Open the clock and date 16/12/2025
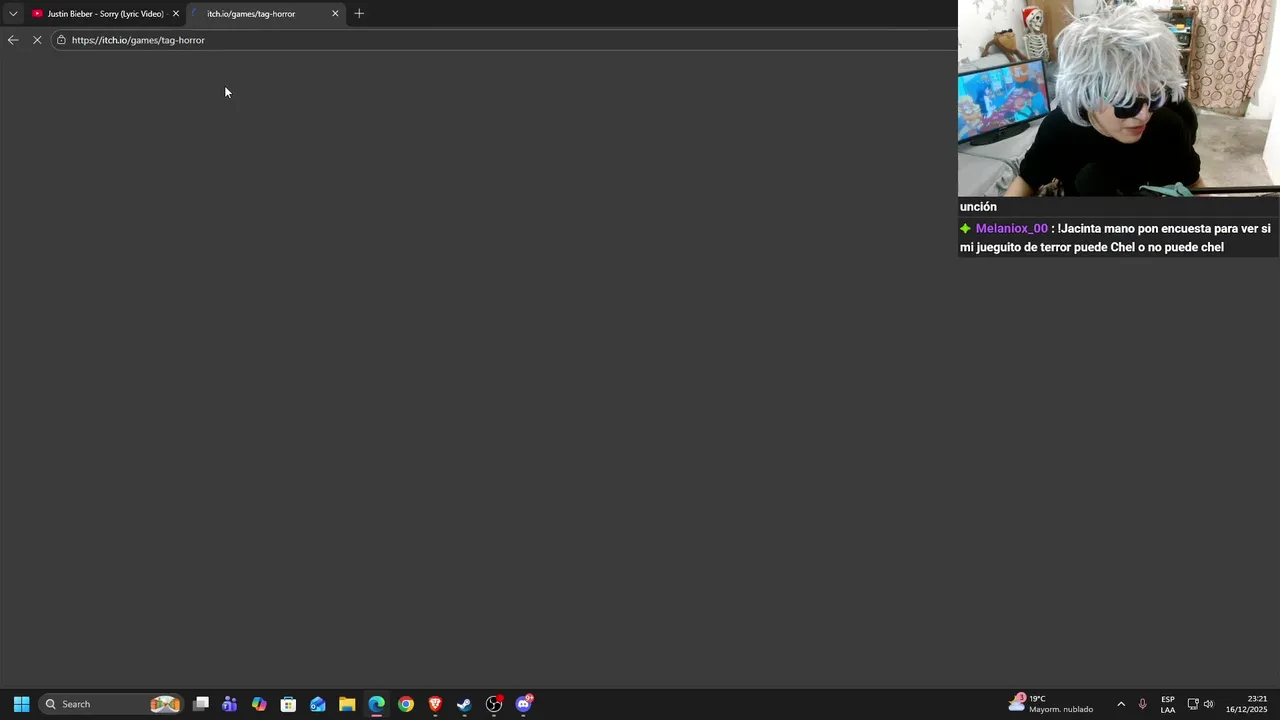This screenshot has height=720, width=1280. point(1247,704)
